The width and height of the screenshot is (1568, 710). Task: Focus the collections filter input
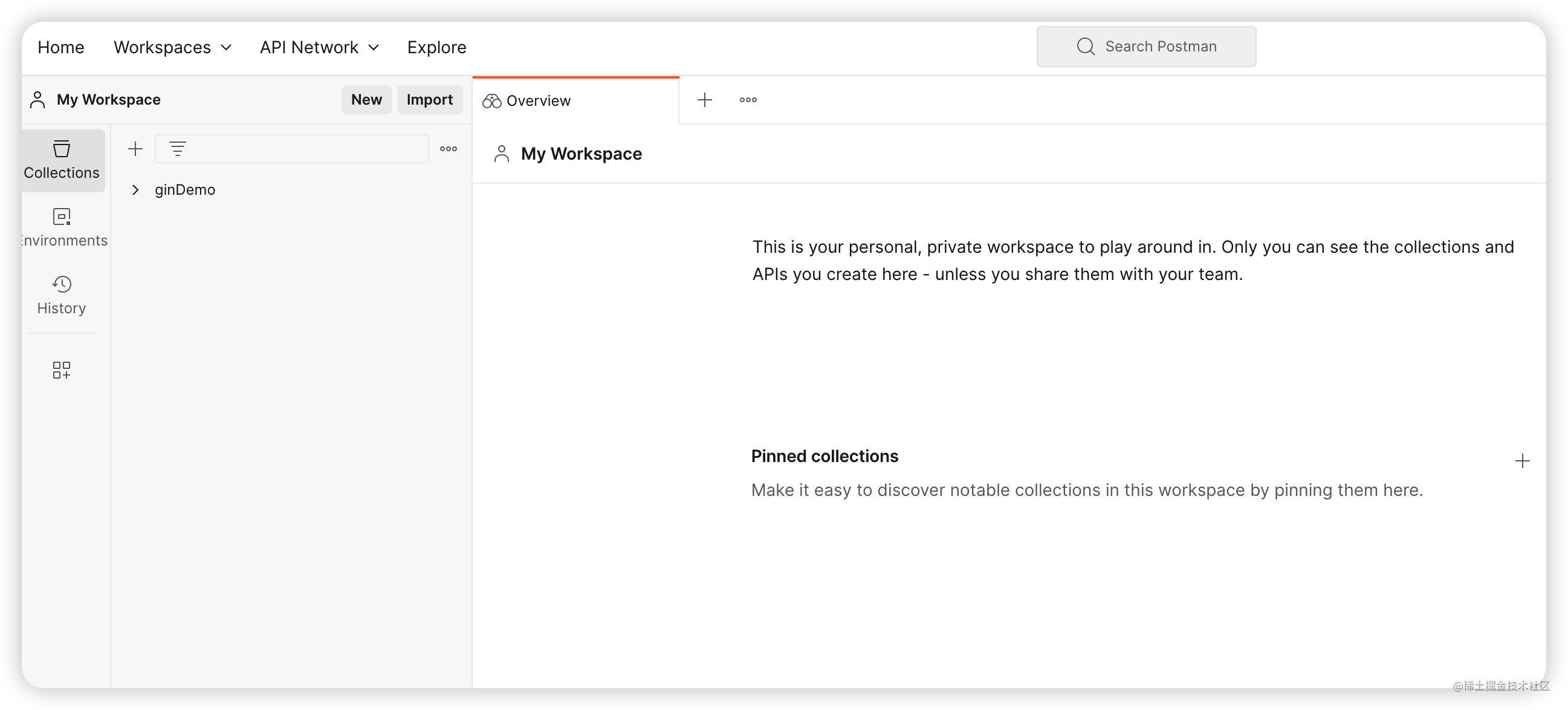click(x=292, y=149)
